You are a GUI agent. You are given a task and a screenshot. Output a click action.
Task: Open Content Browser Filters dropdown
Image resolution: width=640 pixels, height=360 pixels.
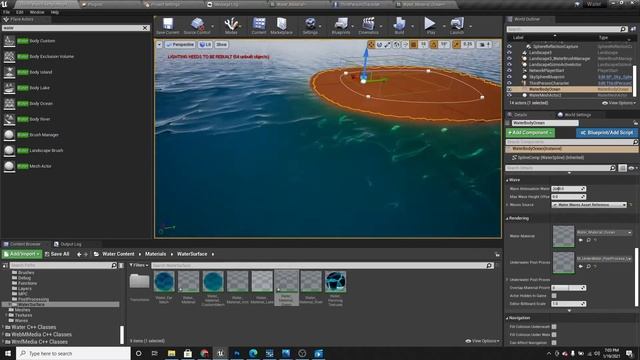[x=139, y=265]
